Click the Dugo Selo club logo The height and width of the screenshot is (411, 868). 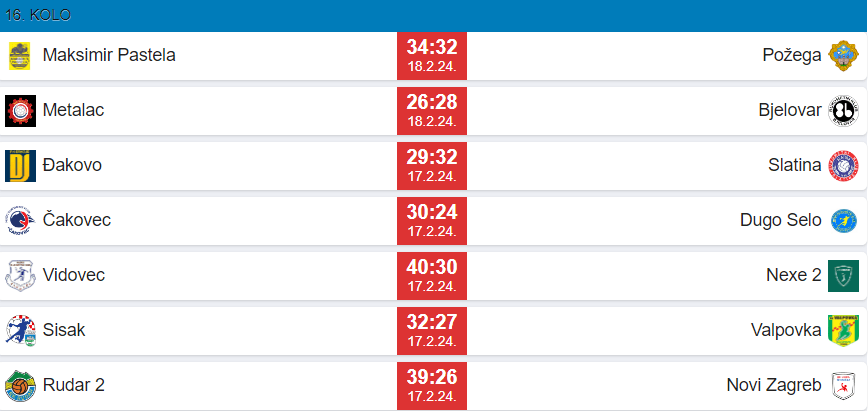843,220
